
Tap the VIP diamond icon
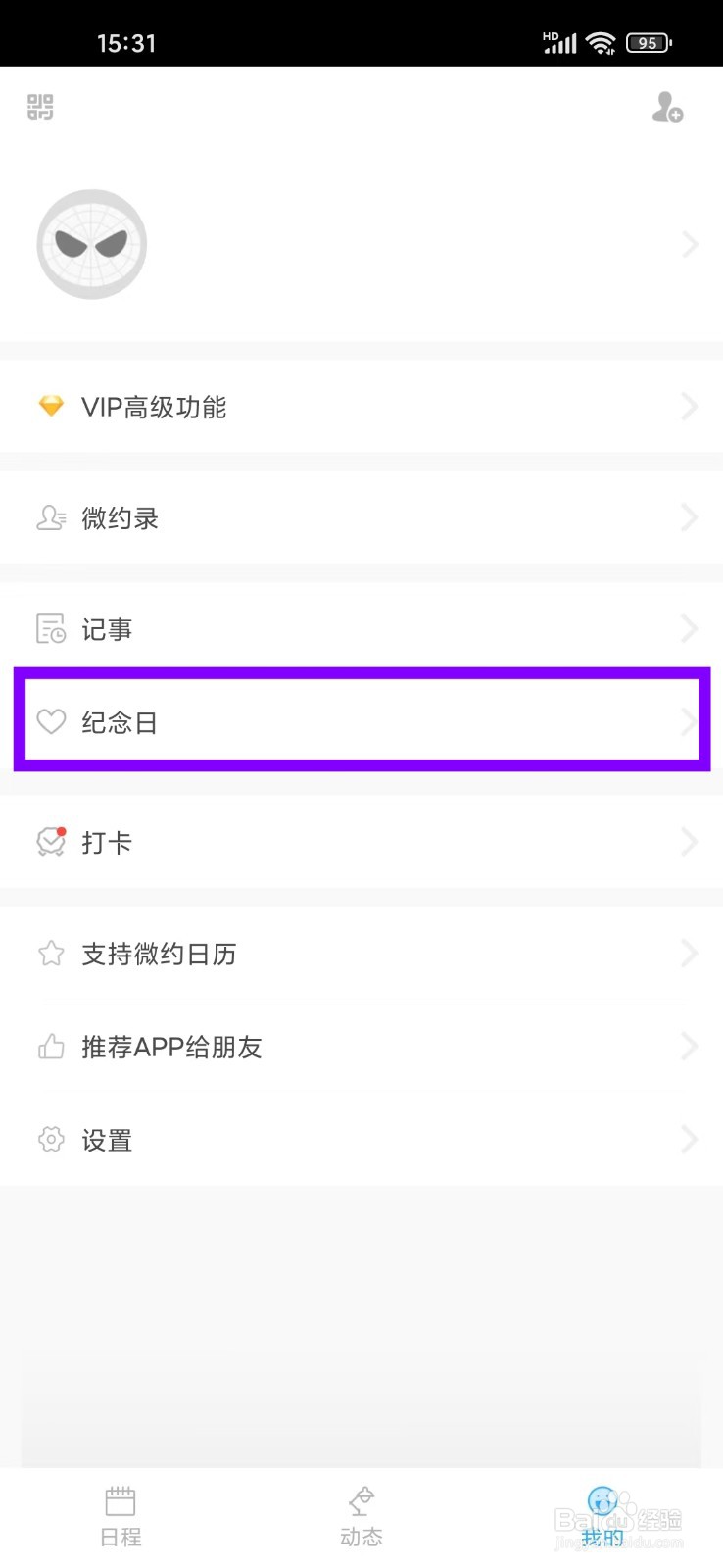click(x=51, y=406)
